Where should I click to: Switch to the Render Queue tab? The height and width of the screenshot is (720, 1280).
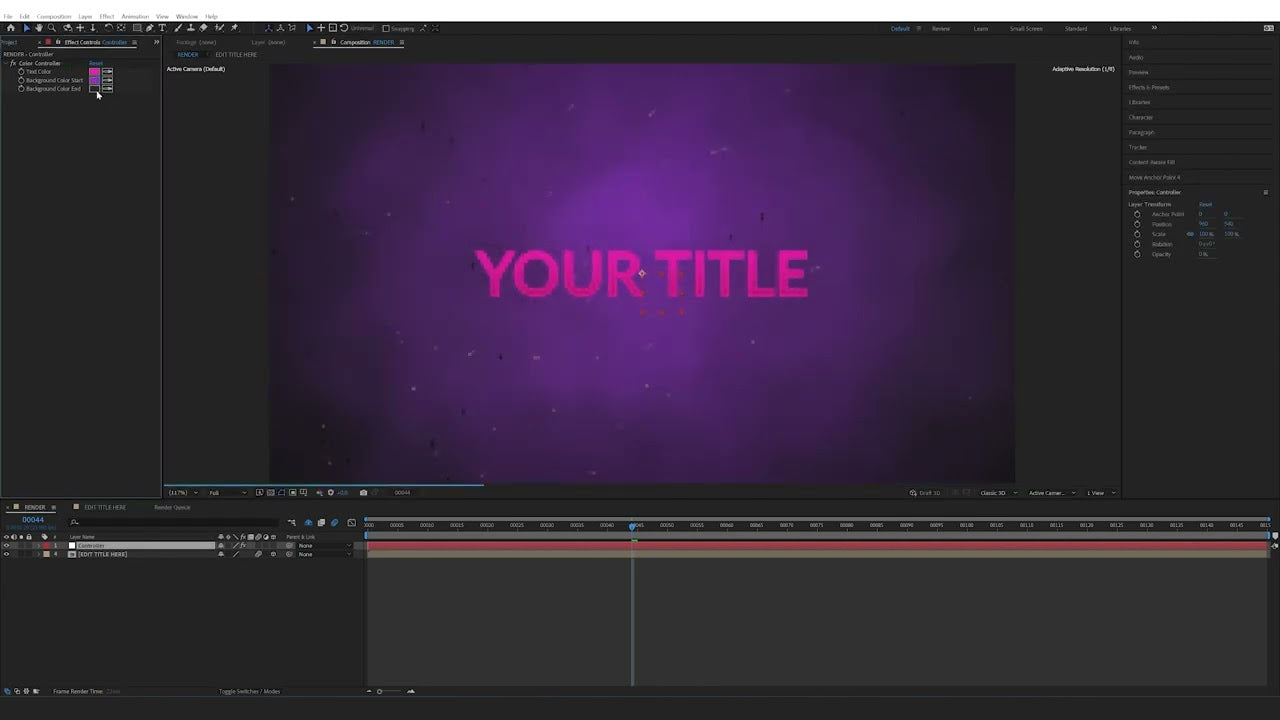tap(172, 507)
